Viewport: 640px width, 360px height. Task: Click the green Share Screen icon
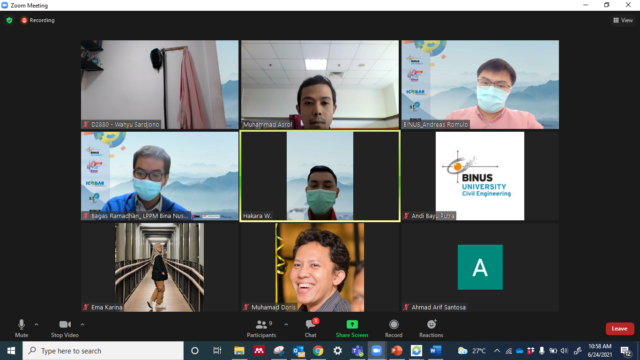[x=352, y=324]
